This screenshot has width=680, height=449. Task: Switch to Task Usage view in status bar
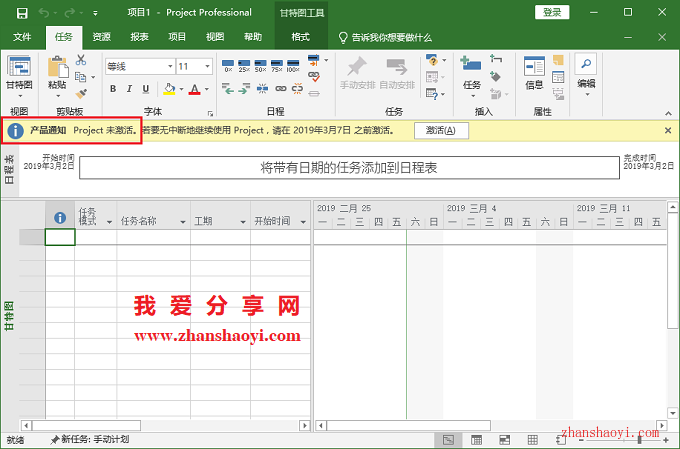(476, 440)
